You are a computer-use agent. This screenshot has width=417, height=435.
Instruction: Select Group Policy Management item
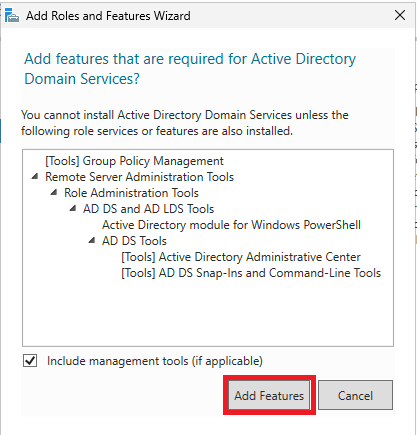click(x=134, y=161)
